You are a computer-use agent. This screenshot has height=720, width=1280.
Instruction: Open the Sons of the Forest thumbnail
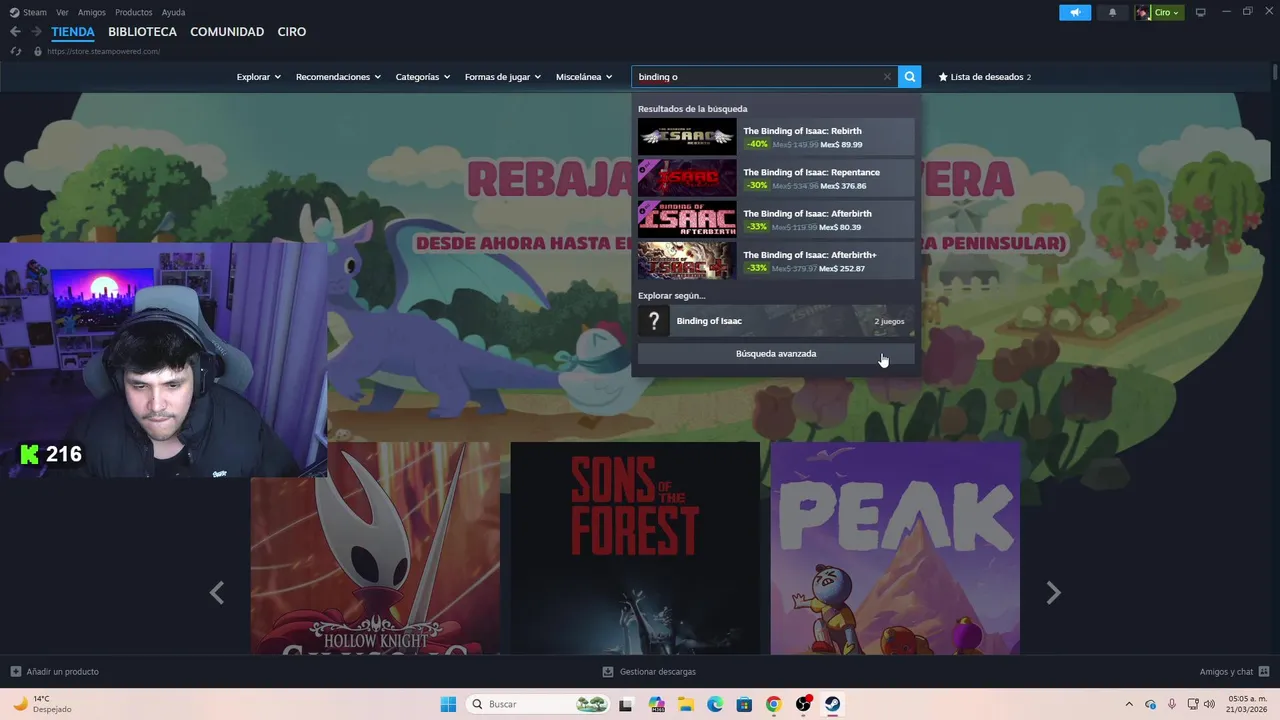tap(635, 548)
